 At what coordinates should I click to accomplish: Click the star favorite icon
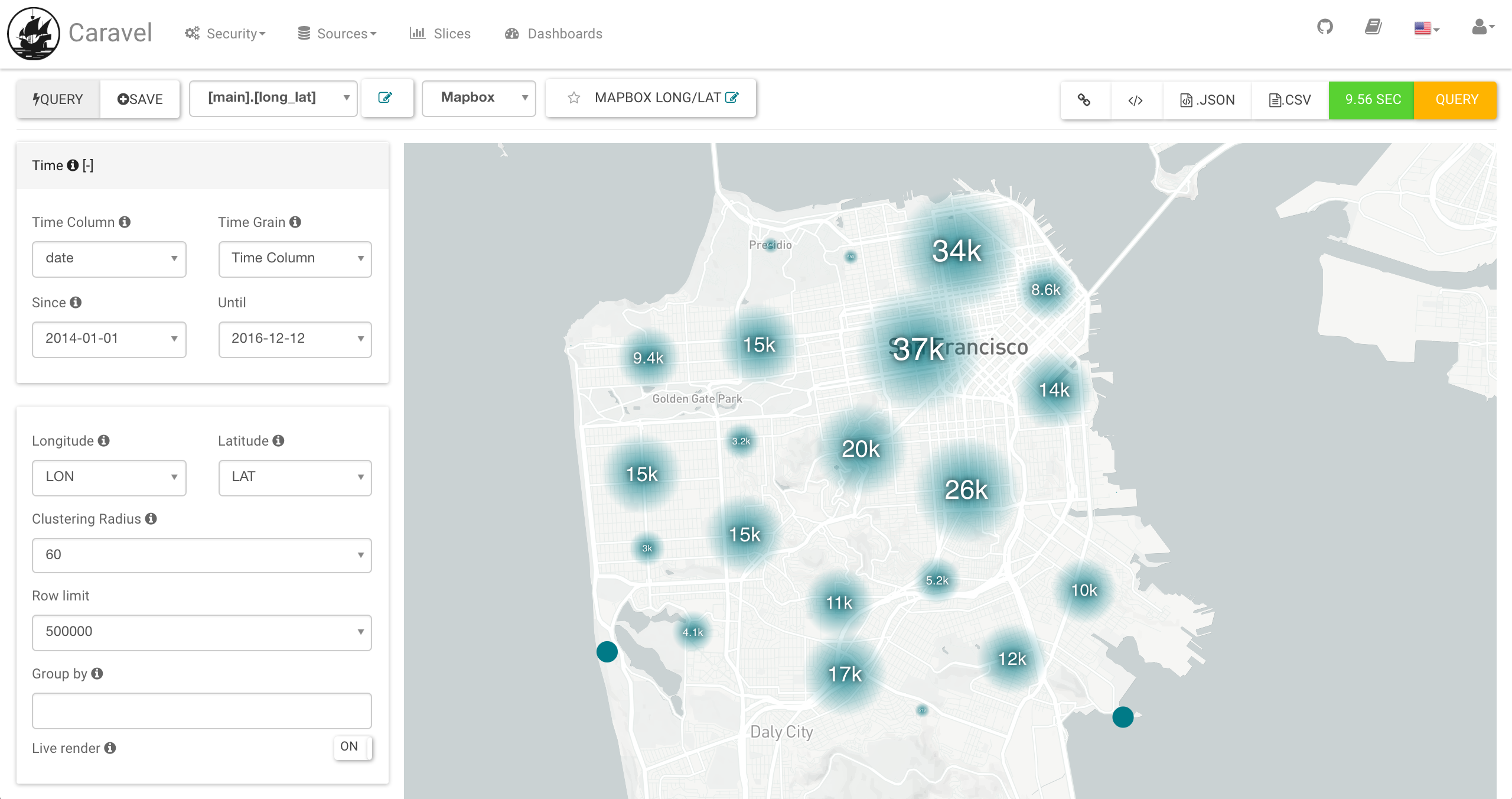click(x=573, y=98)
